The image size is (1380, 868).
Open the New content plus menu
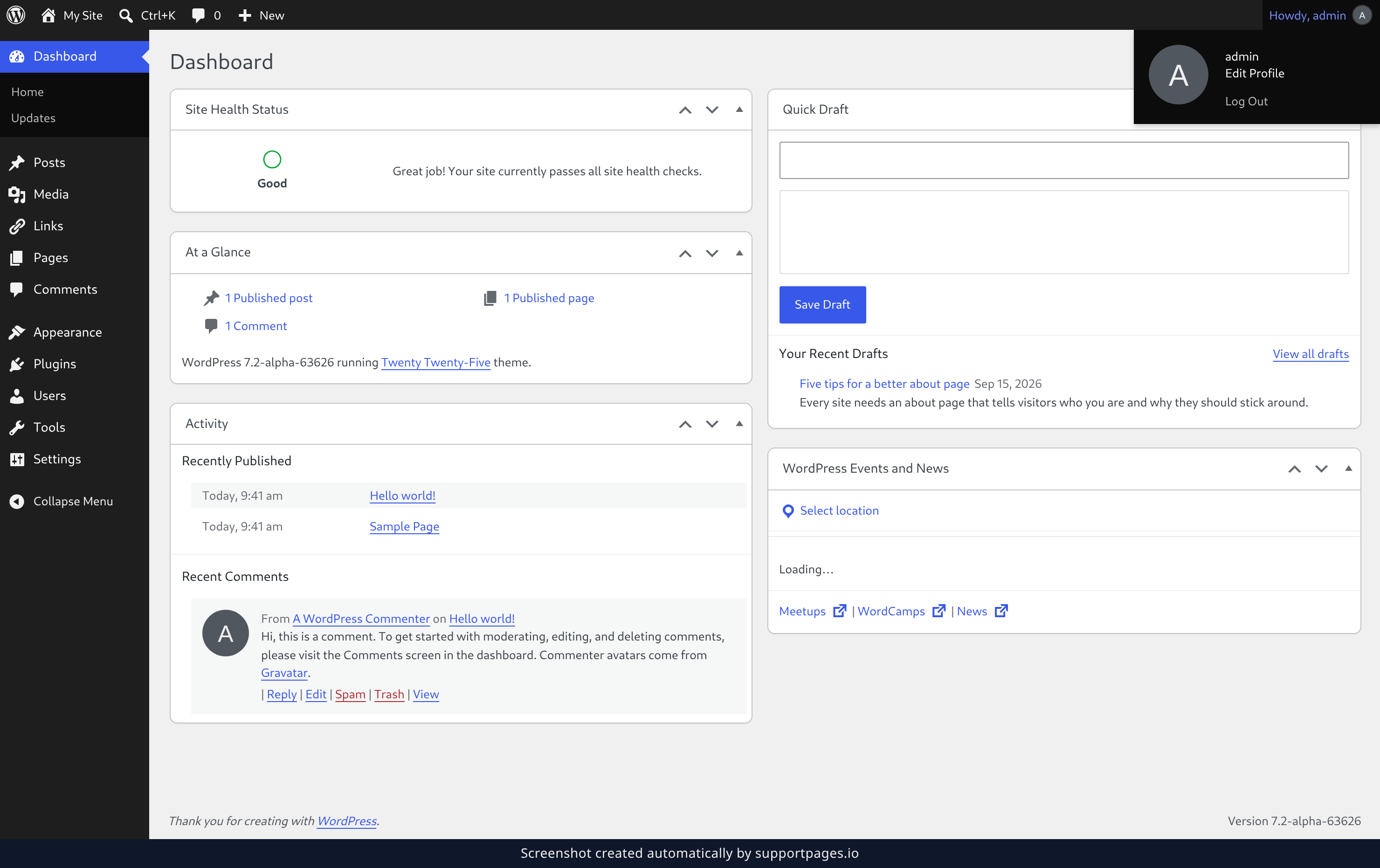point(262,15)
